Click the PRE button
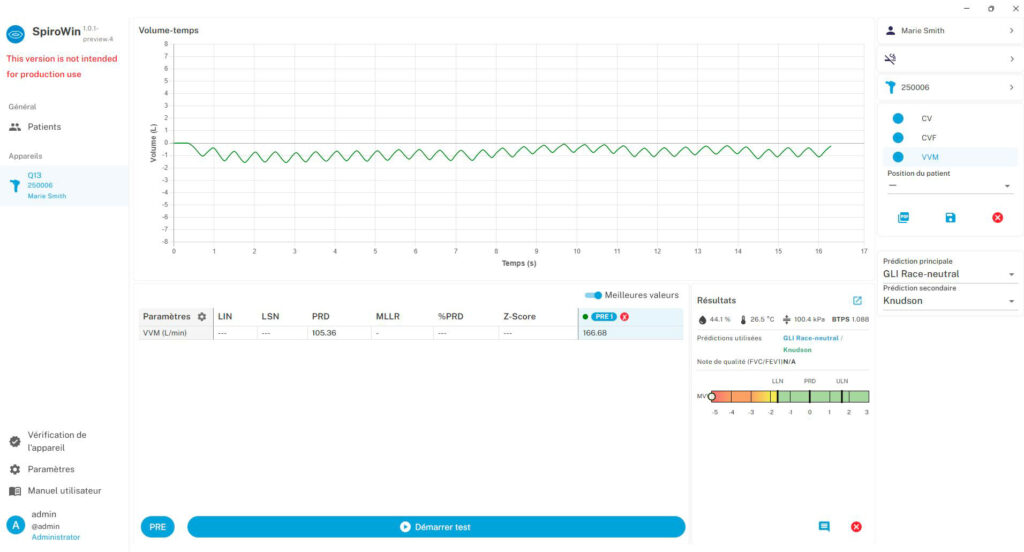This screenshot has height=552, width=1024. 157,527
